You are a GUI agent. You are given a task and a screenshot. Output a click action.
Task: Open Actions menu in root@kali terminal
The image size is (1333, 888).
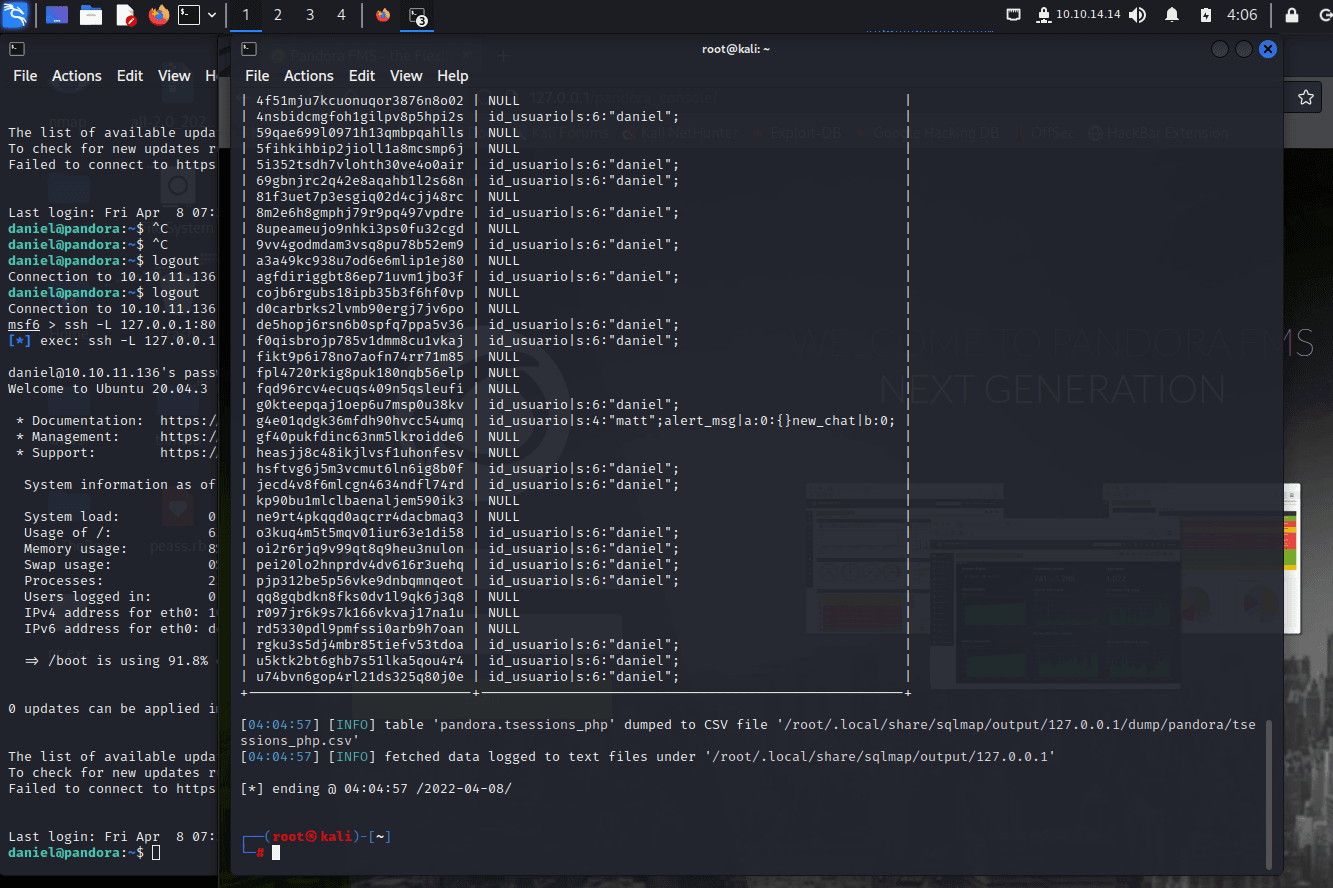coord(308,76)
